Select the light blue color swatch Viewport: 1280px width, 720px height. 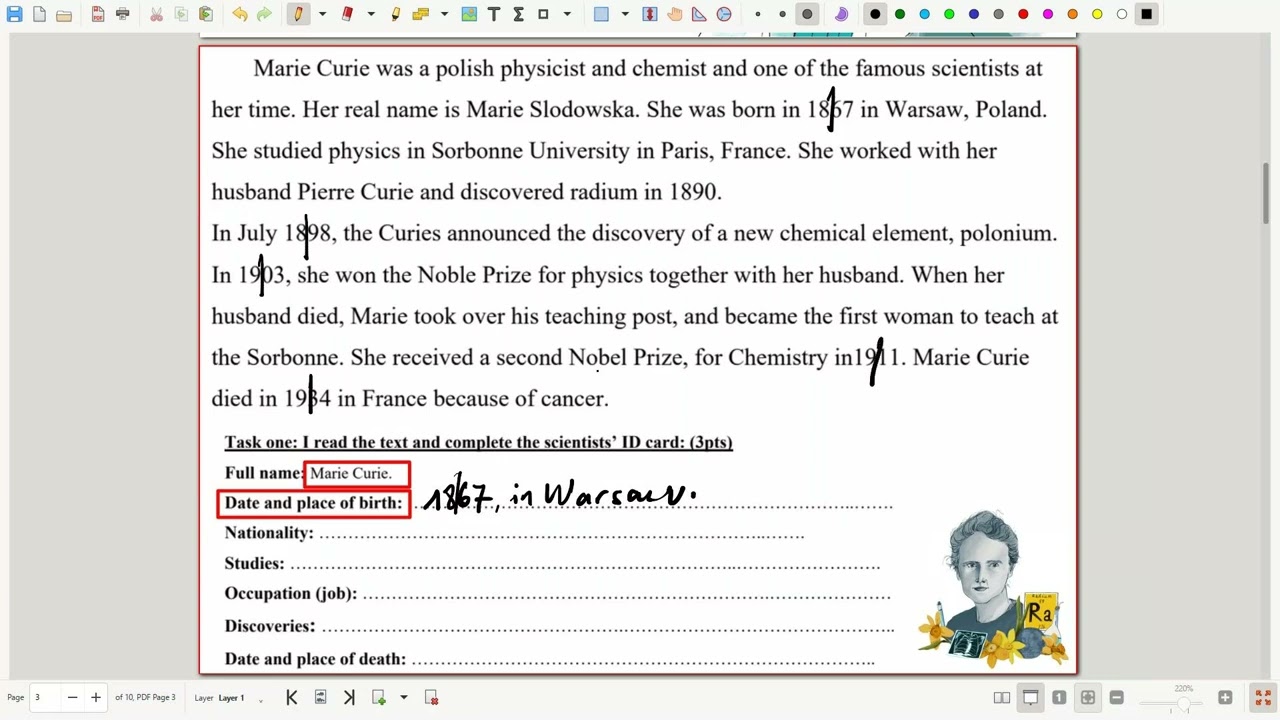(x=925, y=14)
